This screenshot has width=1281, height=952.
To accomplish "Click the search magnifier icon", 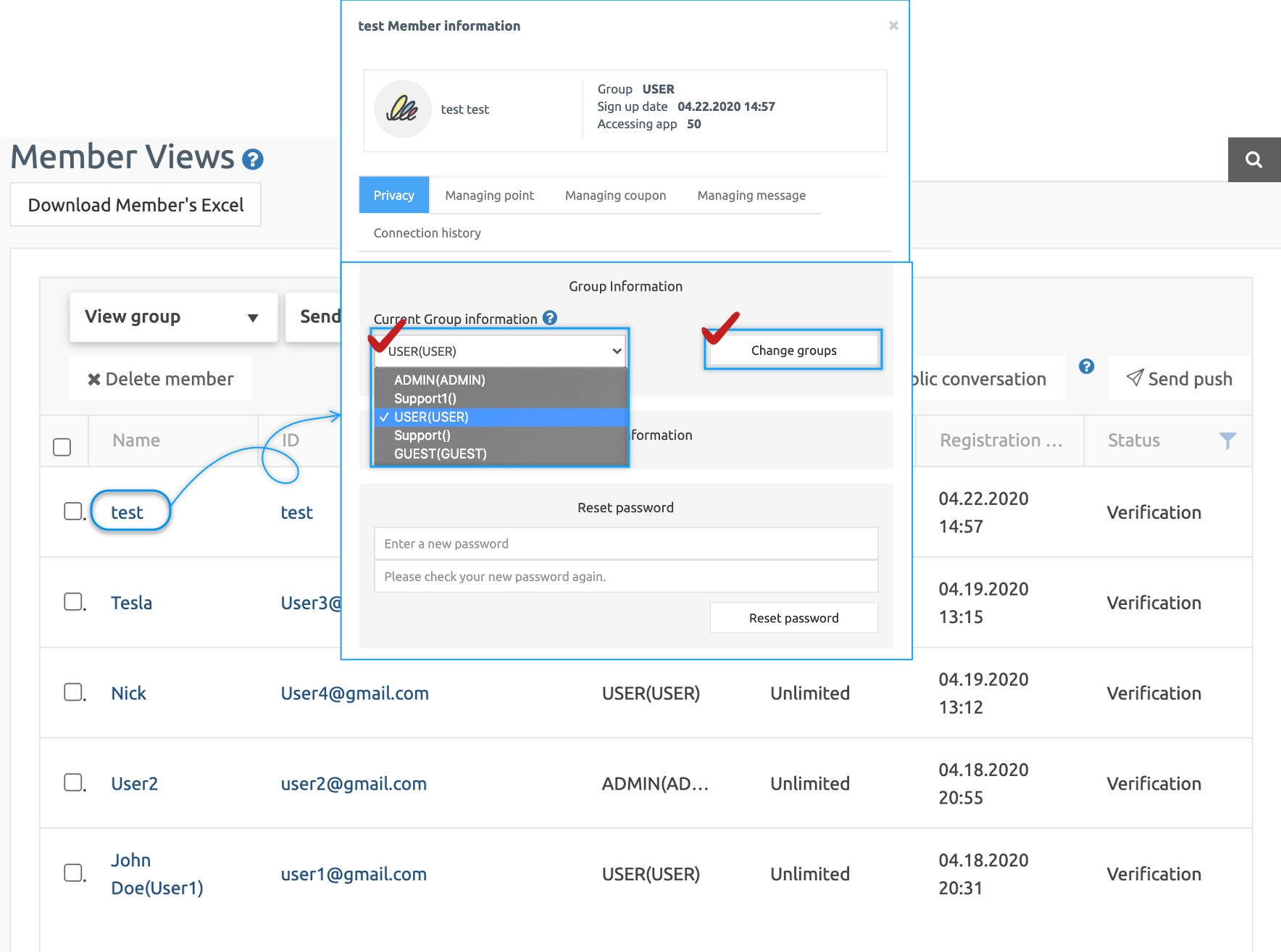I will [1253, 159].
